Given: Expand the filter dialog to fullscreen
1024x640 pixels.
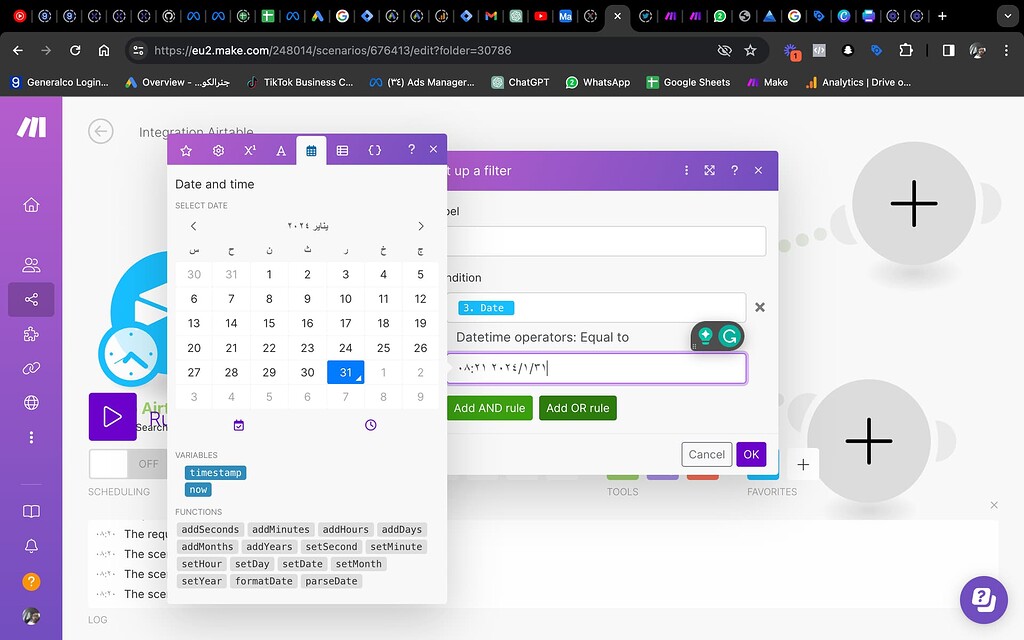Looking at the screenshot, I should (x=709, y=170).
